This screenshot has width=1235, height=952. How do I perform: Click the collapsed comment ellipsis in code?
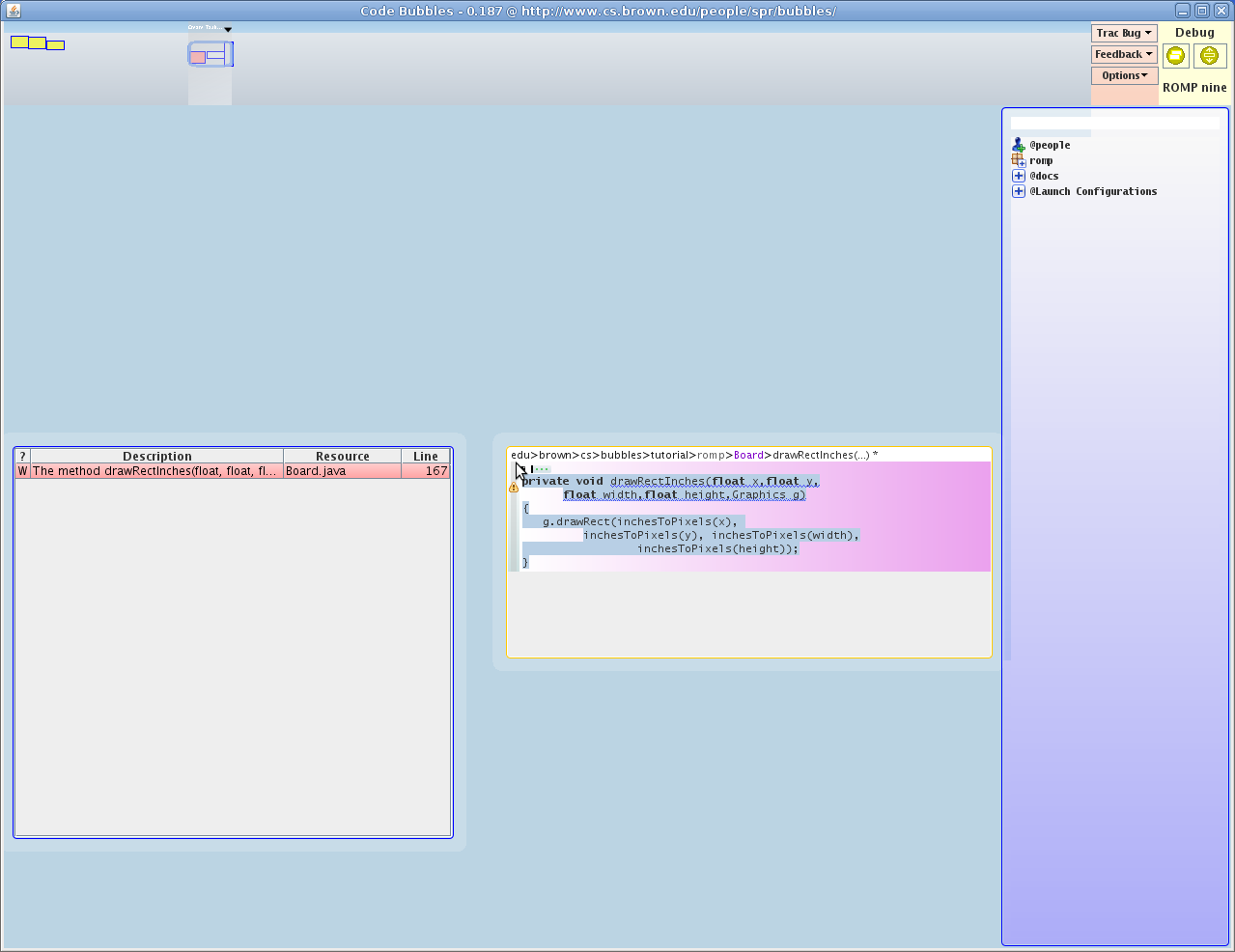[x=541, y=469]
